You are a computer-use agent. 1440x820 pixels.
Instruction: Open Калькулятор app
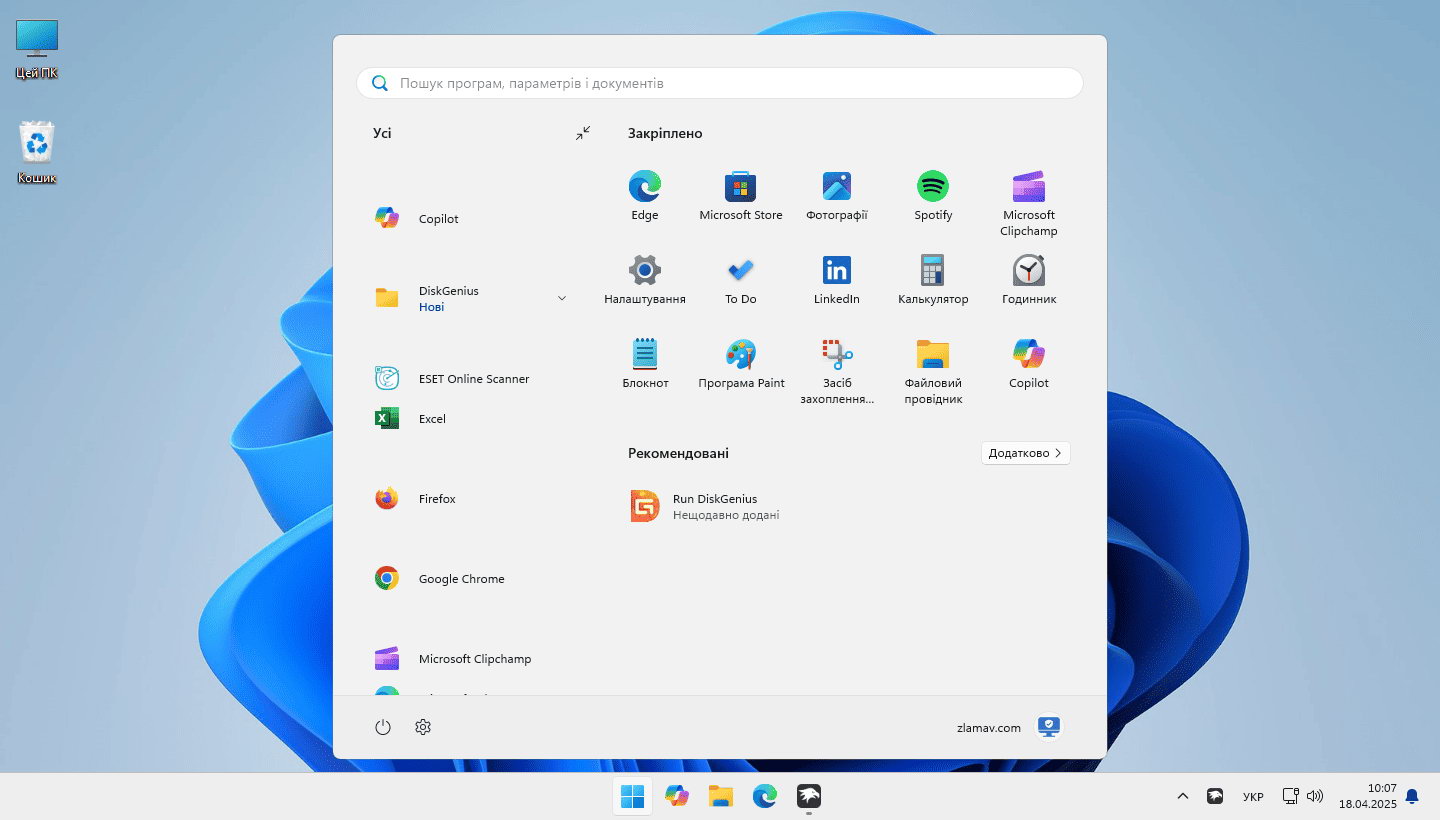(933, 280)
